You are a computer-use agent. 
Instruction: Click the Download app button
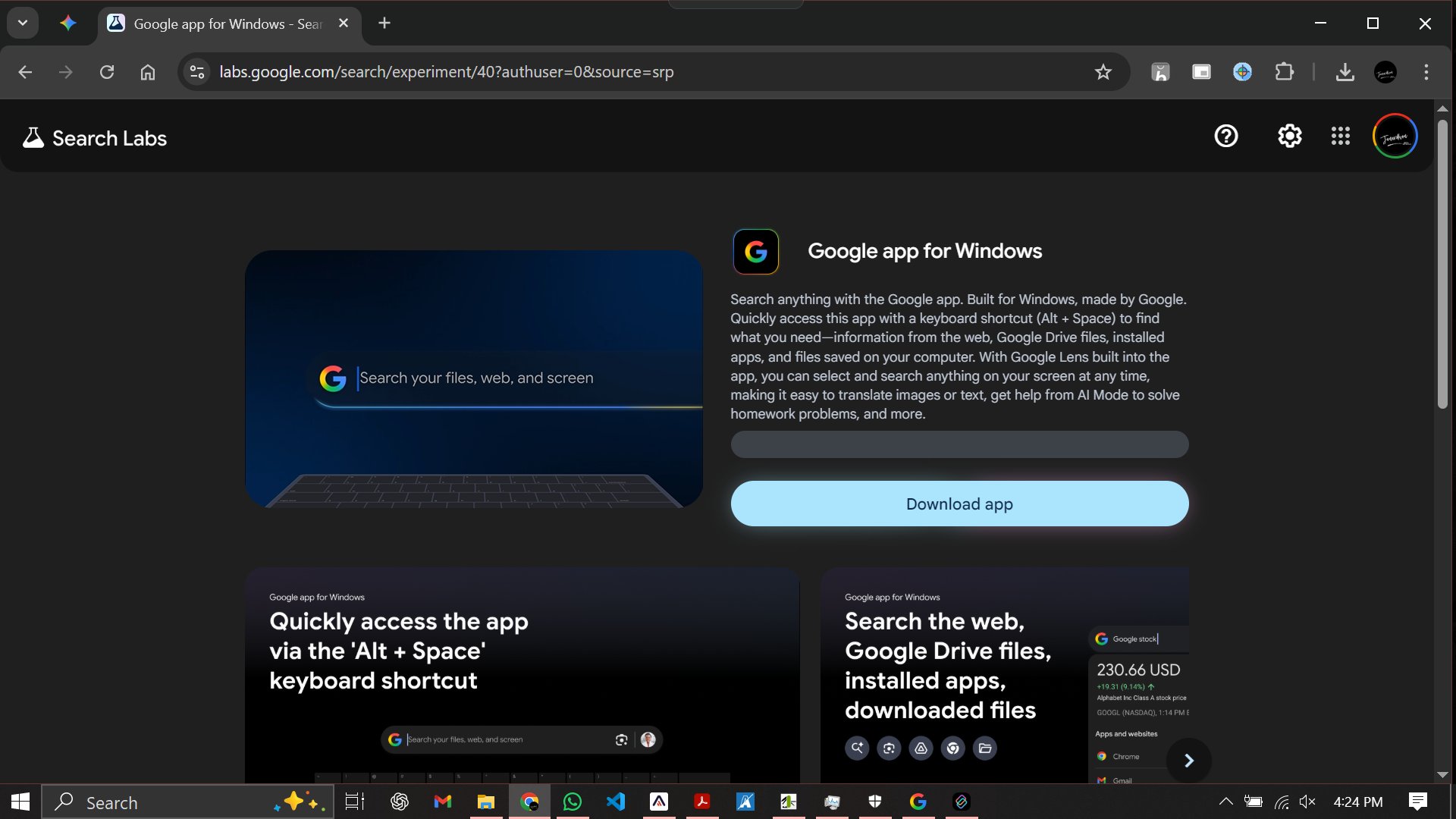[959, 504]
